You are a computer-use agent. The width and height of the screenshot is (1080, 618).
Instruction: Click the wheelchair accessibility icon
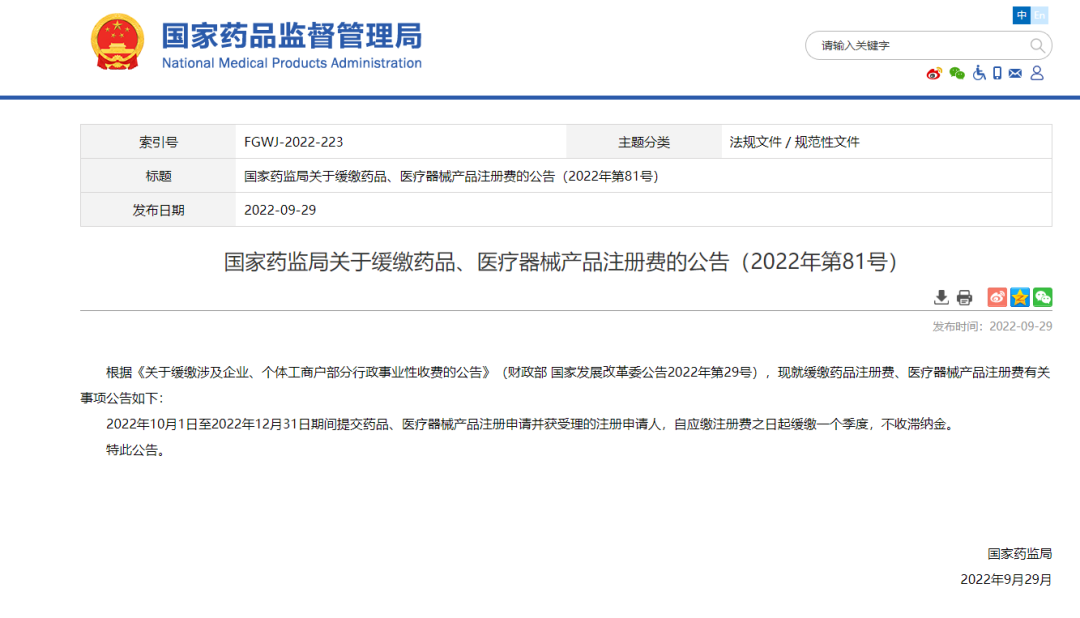coord(979,73)
